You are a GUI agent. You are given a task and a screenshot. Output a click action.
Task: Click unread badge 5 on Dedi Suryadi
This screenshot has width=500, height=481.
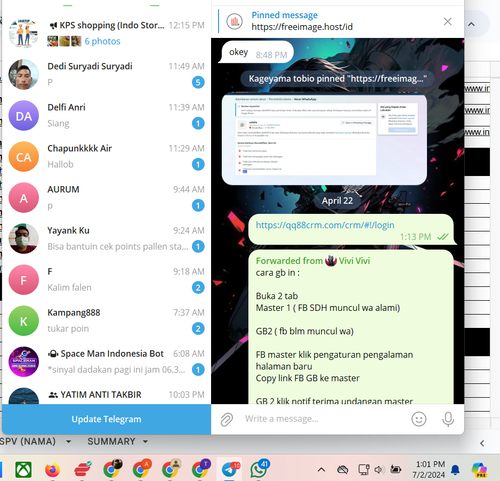(x=198, y=82)
